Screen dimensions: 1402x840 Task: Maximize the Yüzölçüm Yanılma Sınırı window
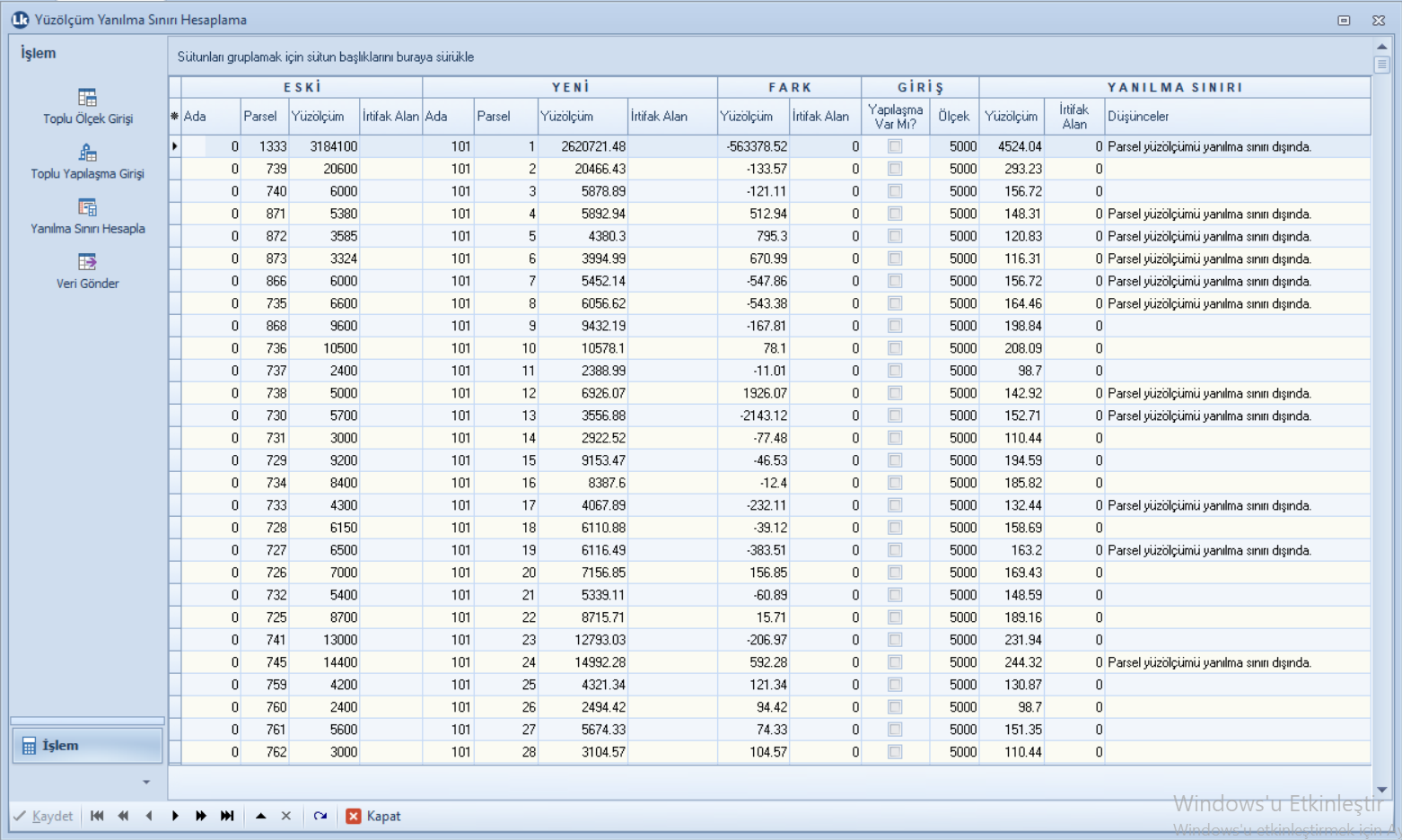coord(1344,20)
